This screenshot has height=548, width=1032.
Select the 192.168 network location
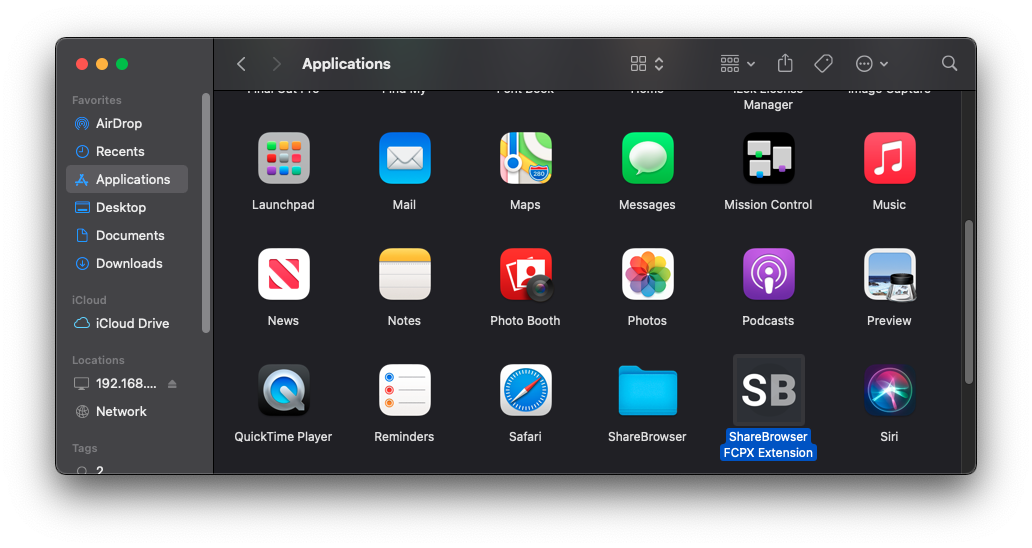(115, 384)
